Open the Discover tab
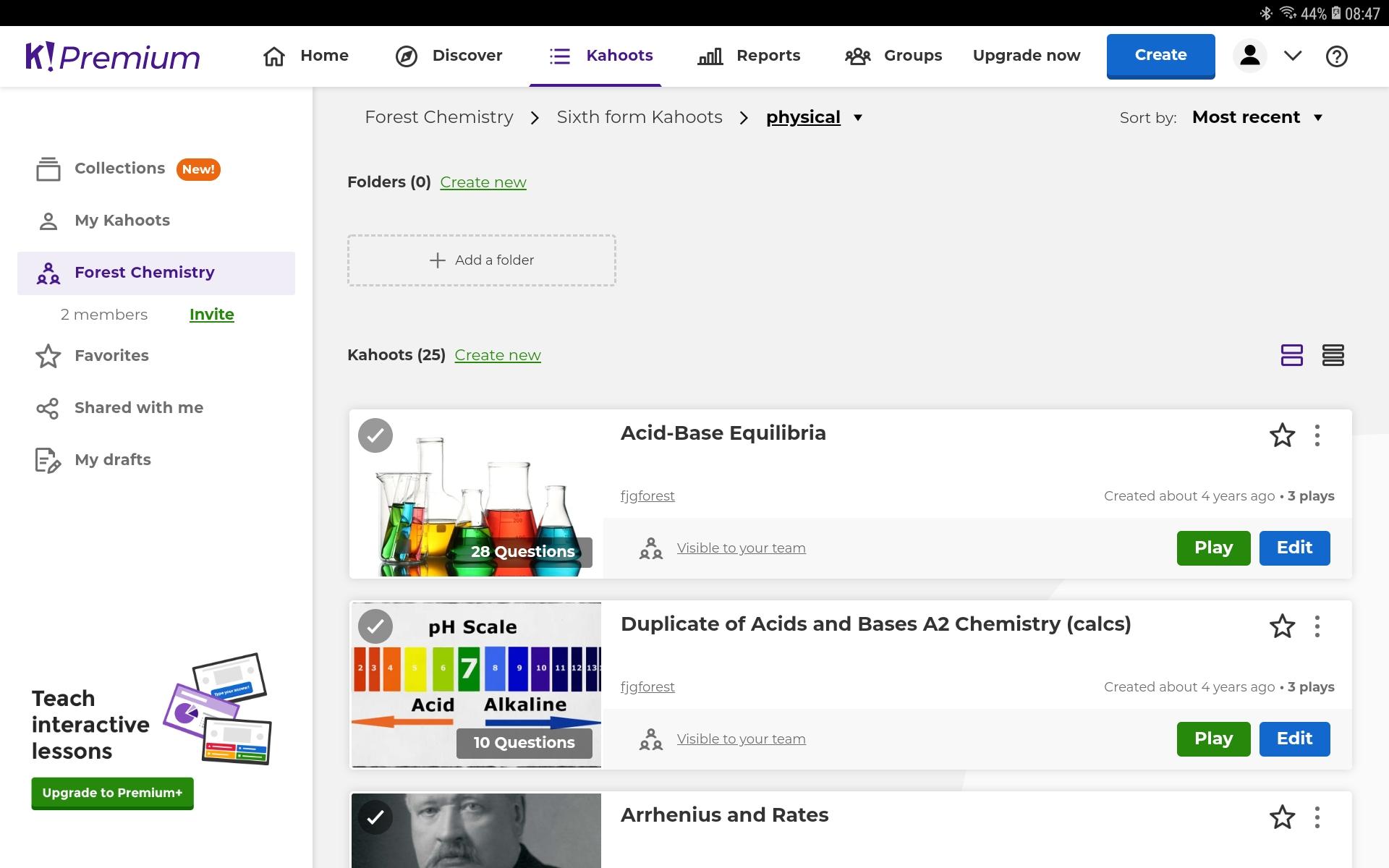Screen dimensions: 1389x868 tap(449, 56)
